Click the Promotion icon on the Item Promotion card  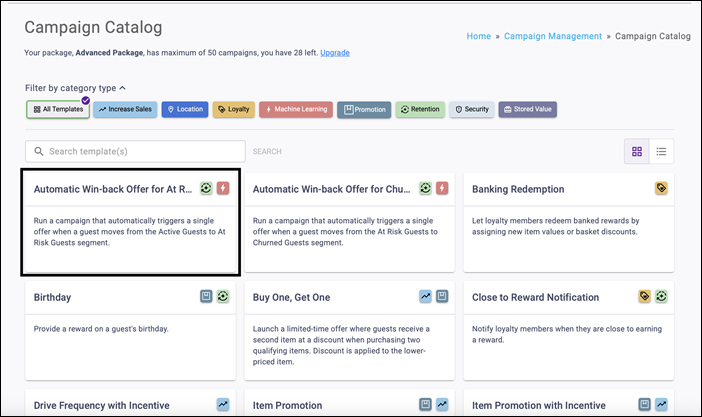pos(425,405)
